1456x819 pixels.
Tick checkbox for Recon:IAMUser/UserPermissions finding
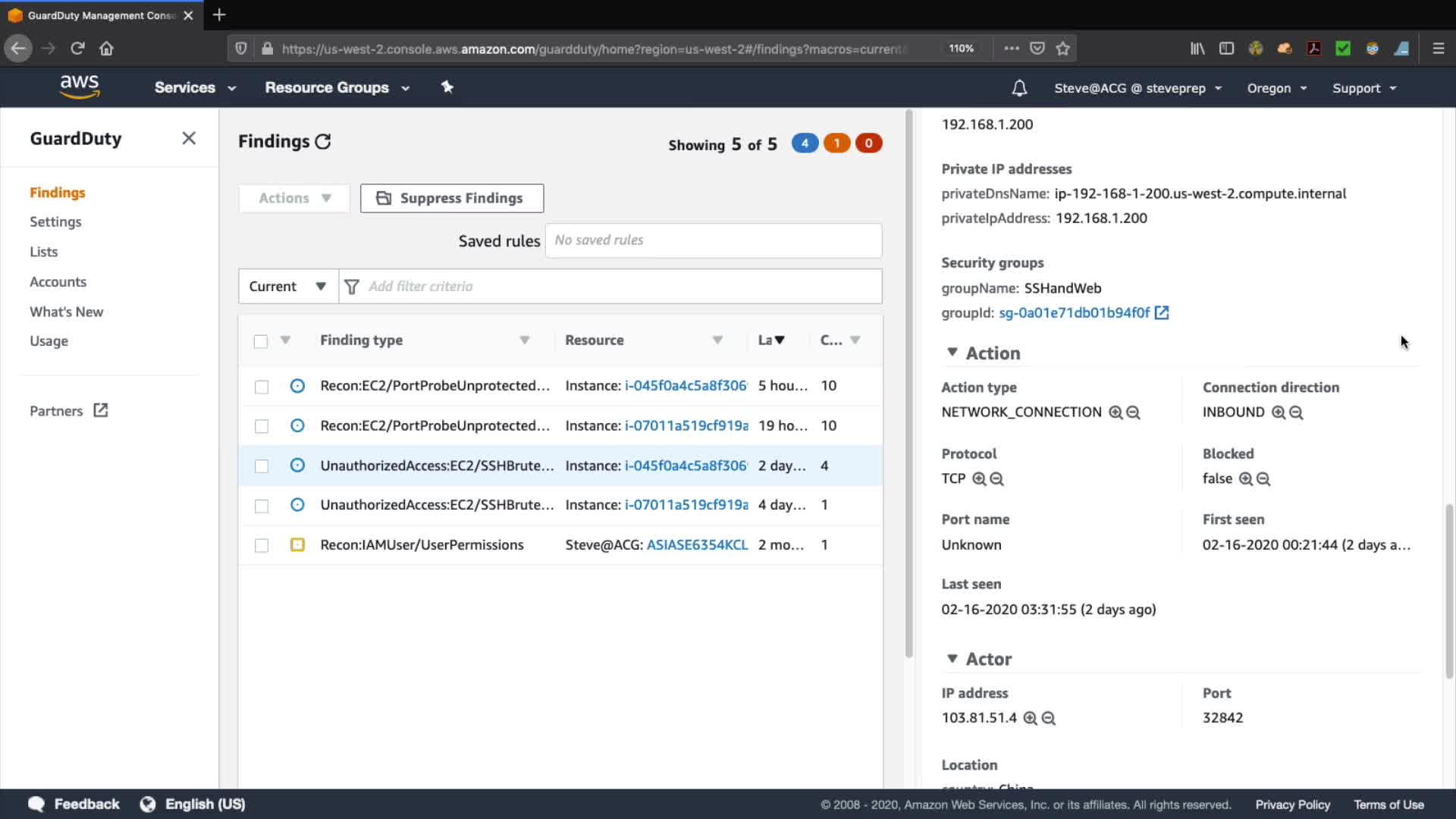(262, 545)
